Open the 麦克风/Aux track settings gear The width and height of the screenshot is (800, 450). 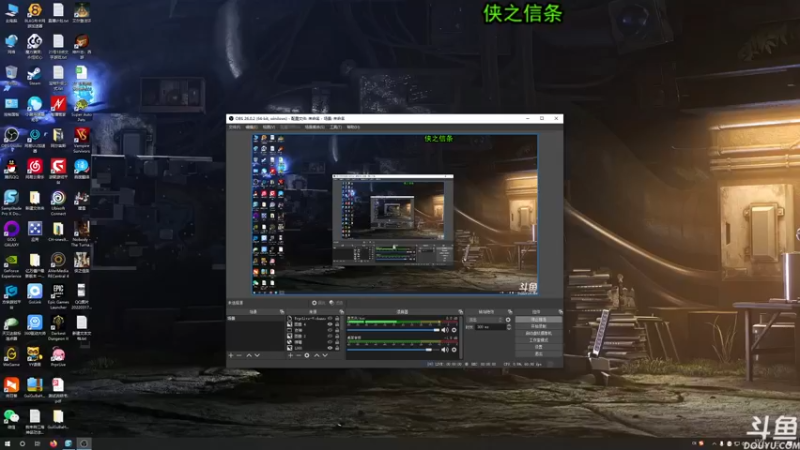[x=454, y=330]
